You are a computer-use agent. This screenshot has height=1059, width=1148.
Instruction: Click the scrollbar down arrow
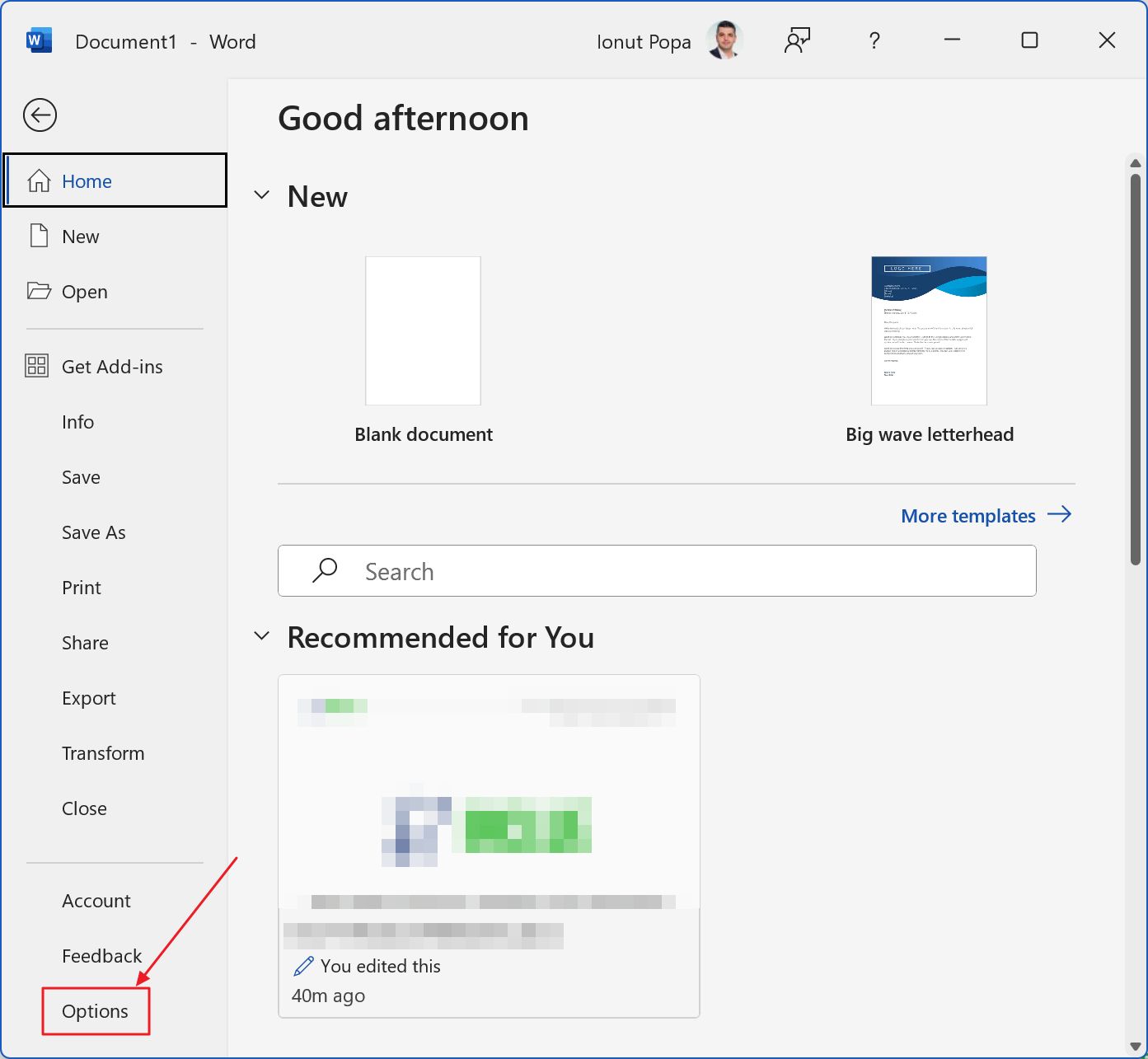pos(1135,1047)
